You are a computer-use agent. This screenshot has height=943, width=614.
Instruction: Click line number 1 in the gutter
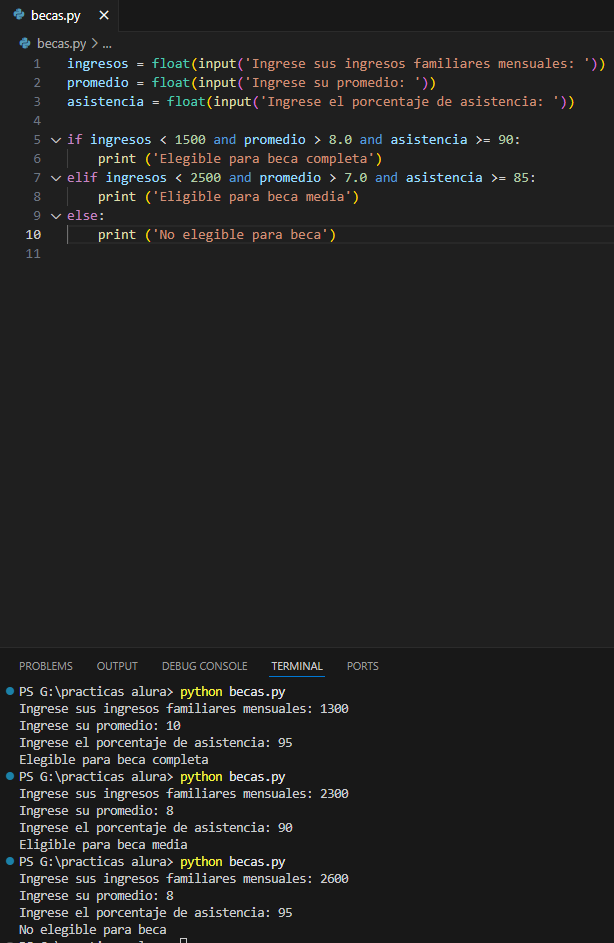pos(37,64)
